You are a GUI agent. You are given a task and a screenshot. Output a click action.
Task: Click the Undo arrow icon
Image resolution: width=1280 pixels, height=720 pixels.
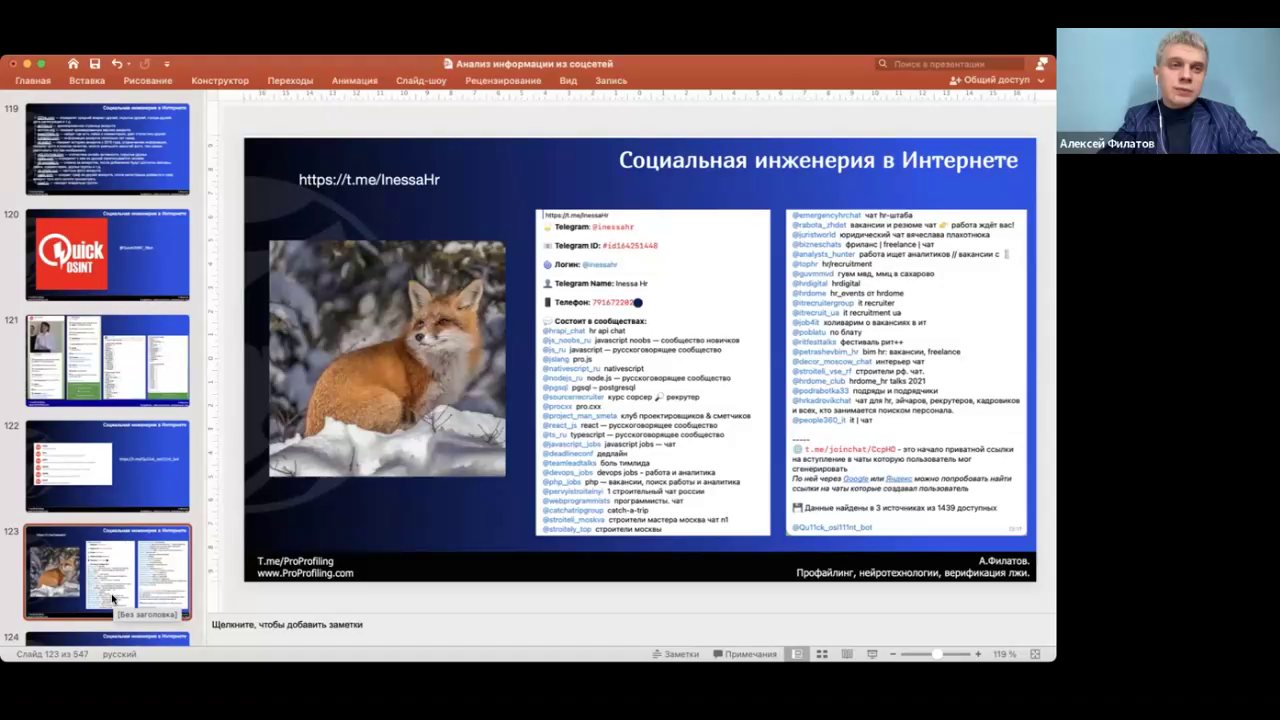coord(116,64)
